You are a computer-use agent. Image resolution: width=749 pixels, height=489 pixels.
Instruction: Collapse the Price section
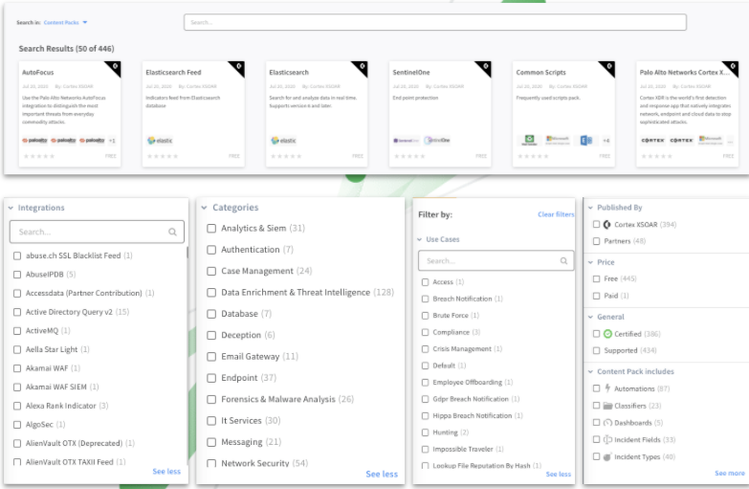point(590,262)
